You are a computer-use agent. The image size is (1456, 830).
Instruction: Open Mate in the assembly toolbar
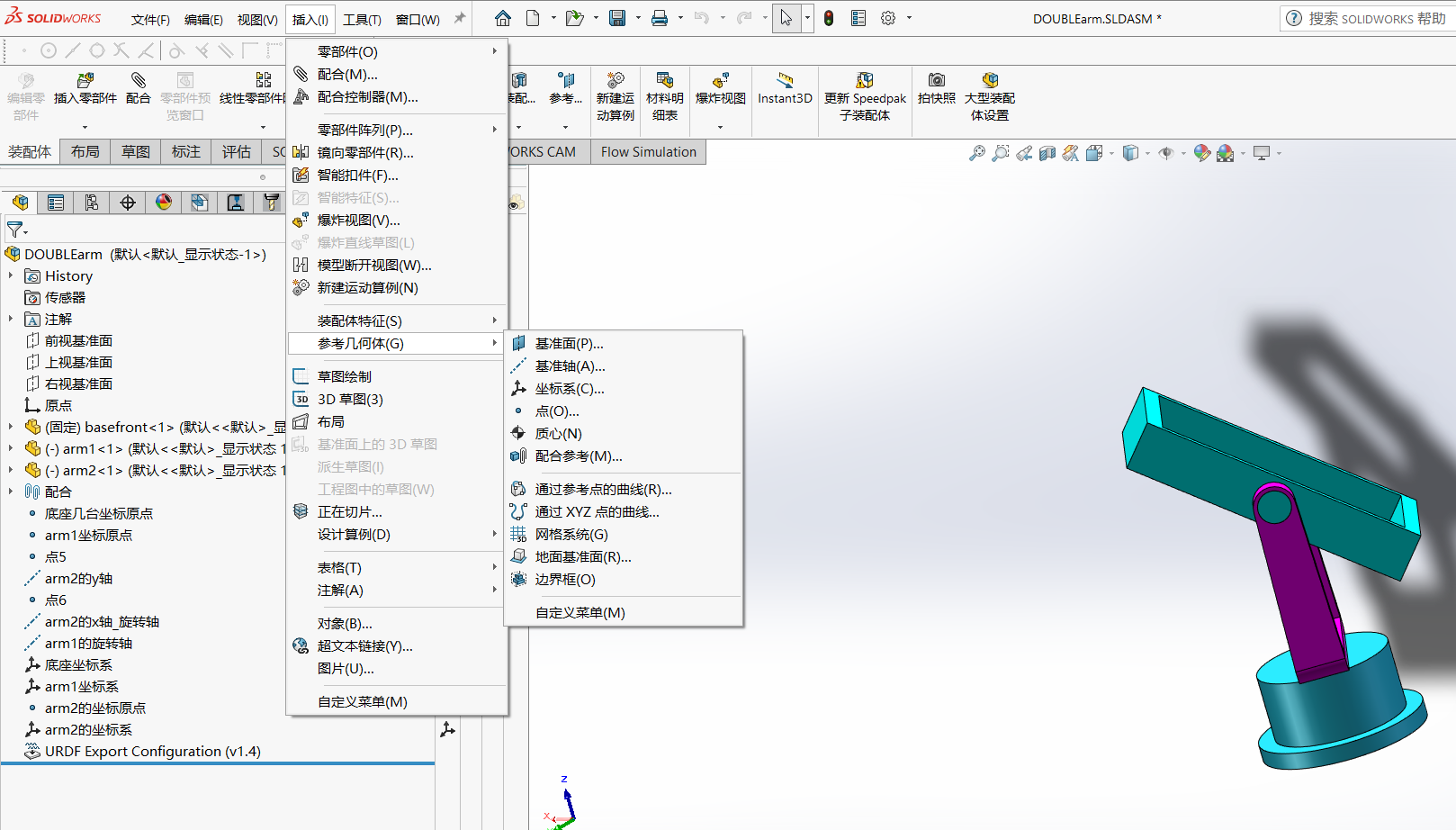click(138, 90)
